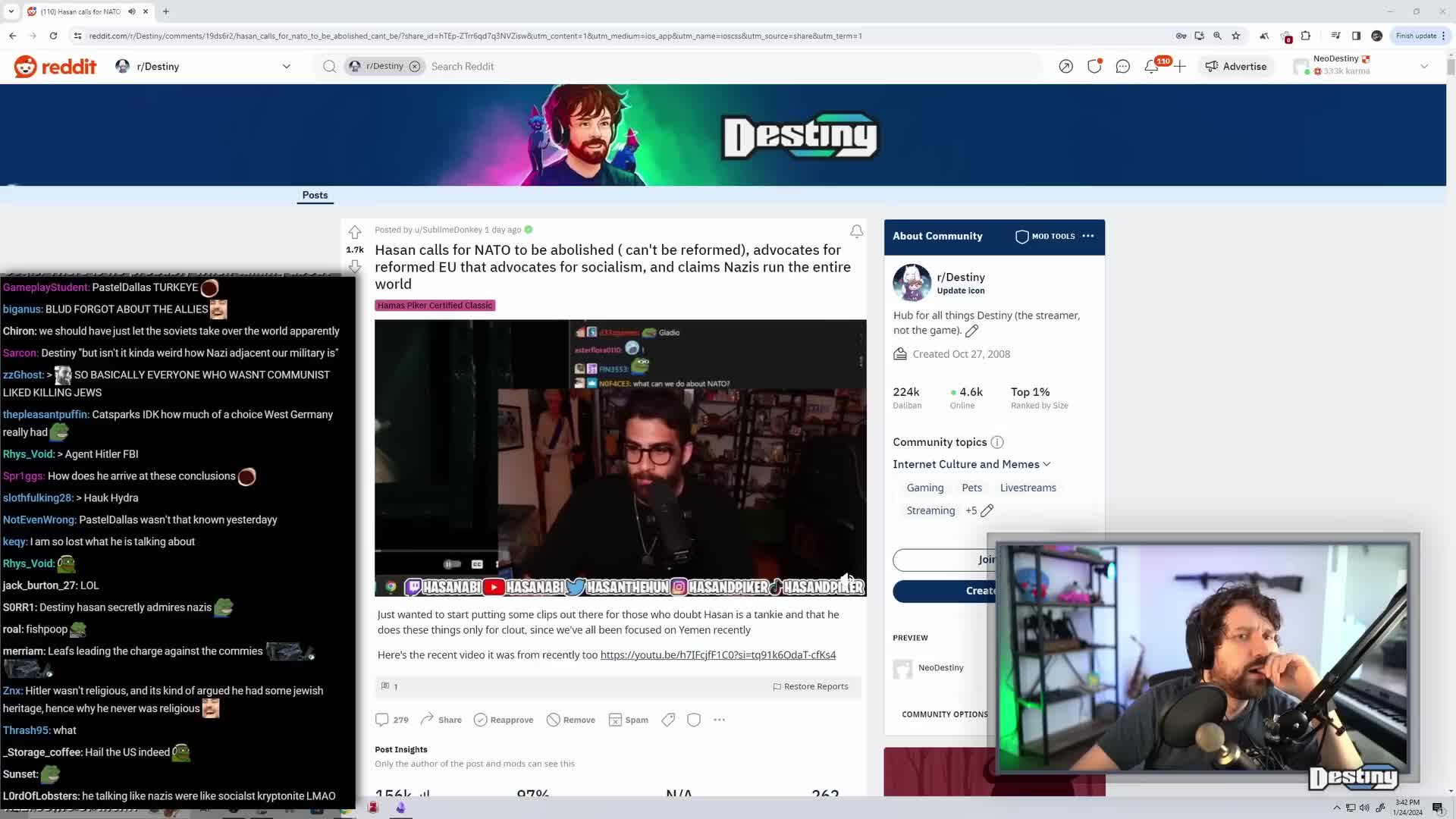The height and width of the screenshot is (819, 1456).
Task: Toggle Chrome side panel icon
Action: click(1356, 36)
